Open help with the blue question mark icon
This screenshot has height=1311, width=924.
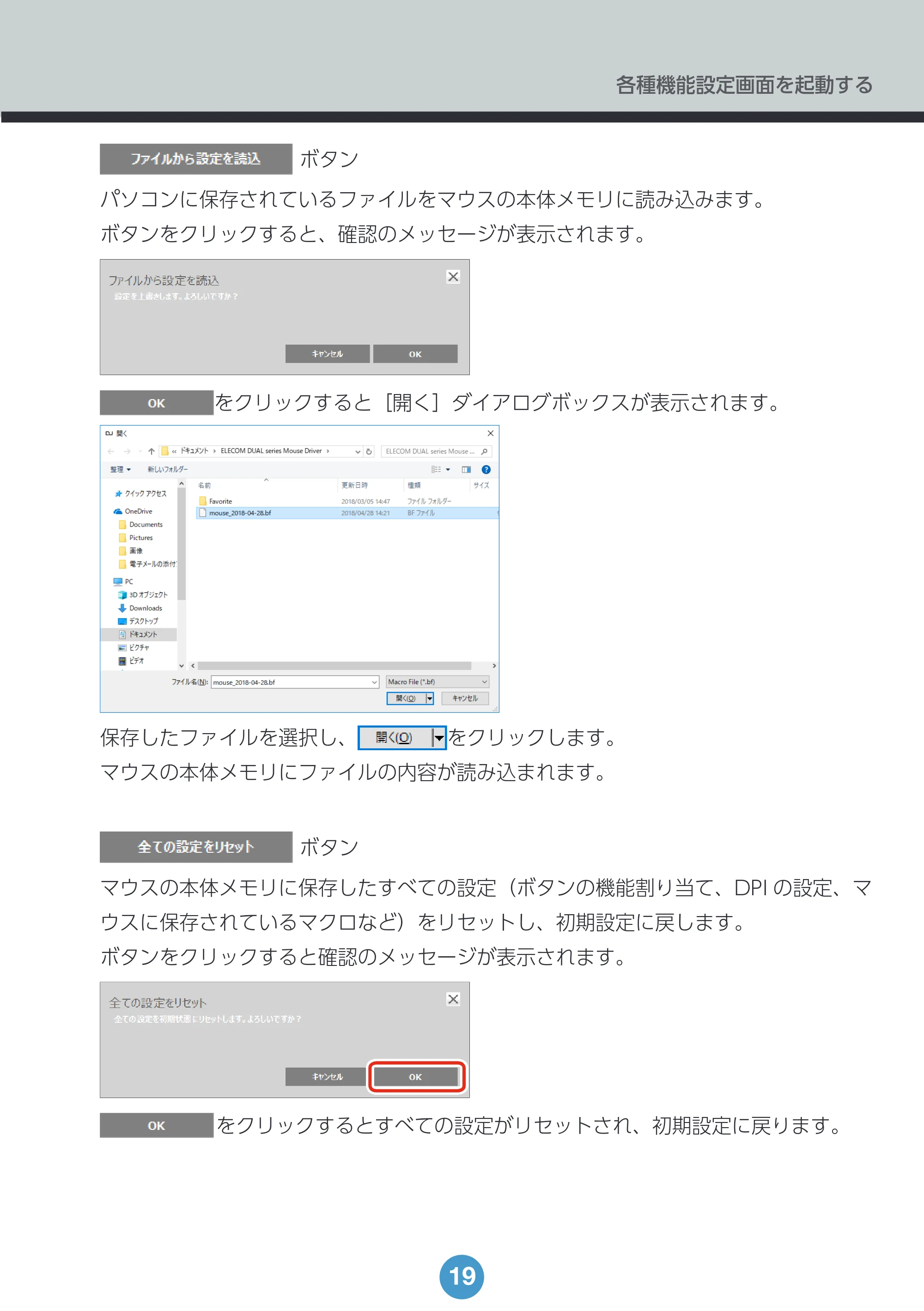click(x=486, y=469)
